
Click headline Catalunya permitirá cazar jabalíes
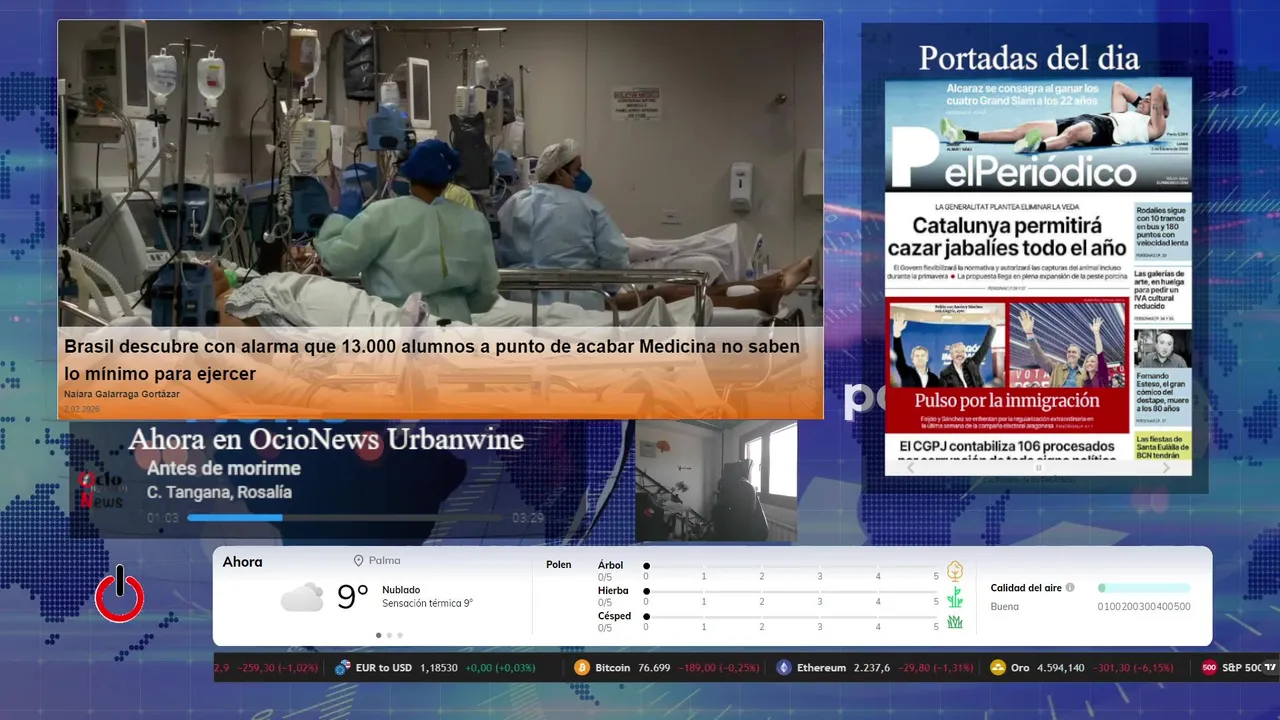(x=1007, y=237)
